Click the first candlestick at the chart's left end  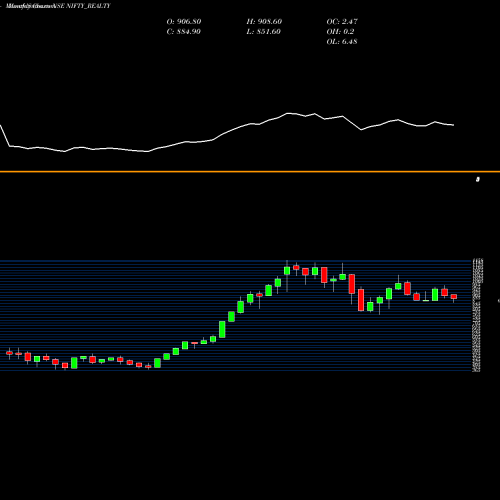[x=9, y=353]
